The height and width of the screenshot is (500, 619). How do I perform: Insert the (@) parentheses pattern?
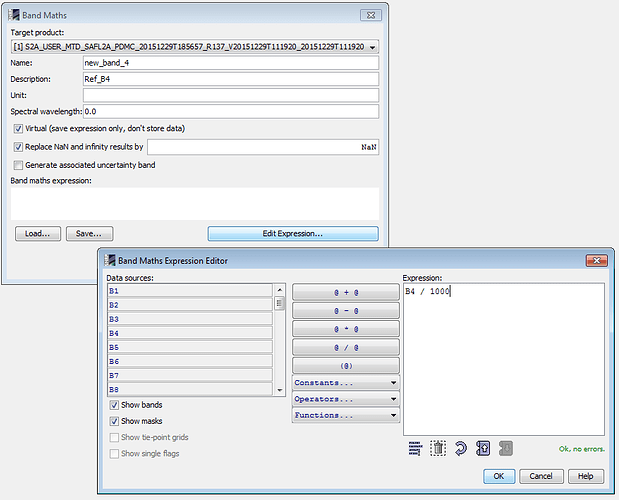tap(346, 366)
